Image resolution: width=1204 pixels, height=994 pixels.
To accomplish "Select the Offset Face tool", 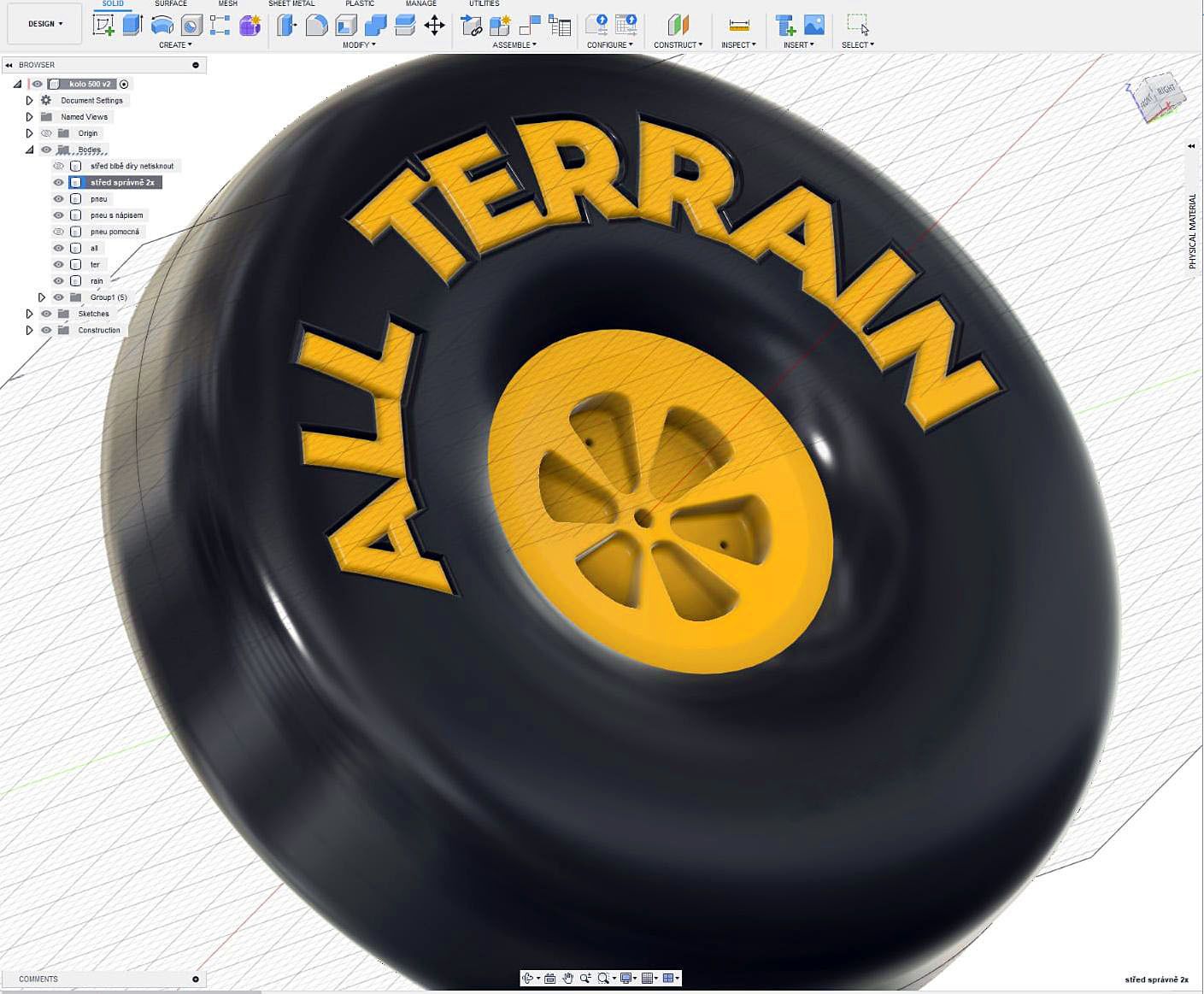I will coord(405,25).
